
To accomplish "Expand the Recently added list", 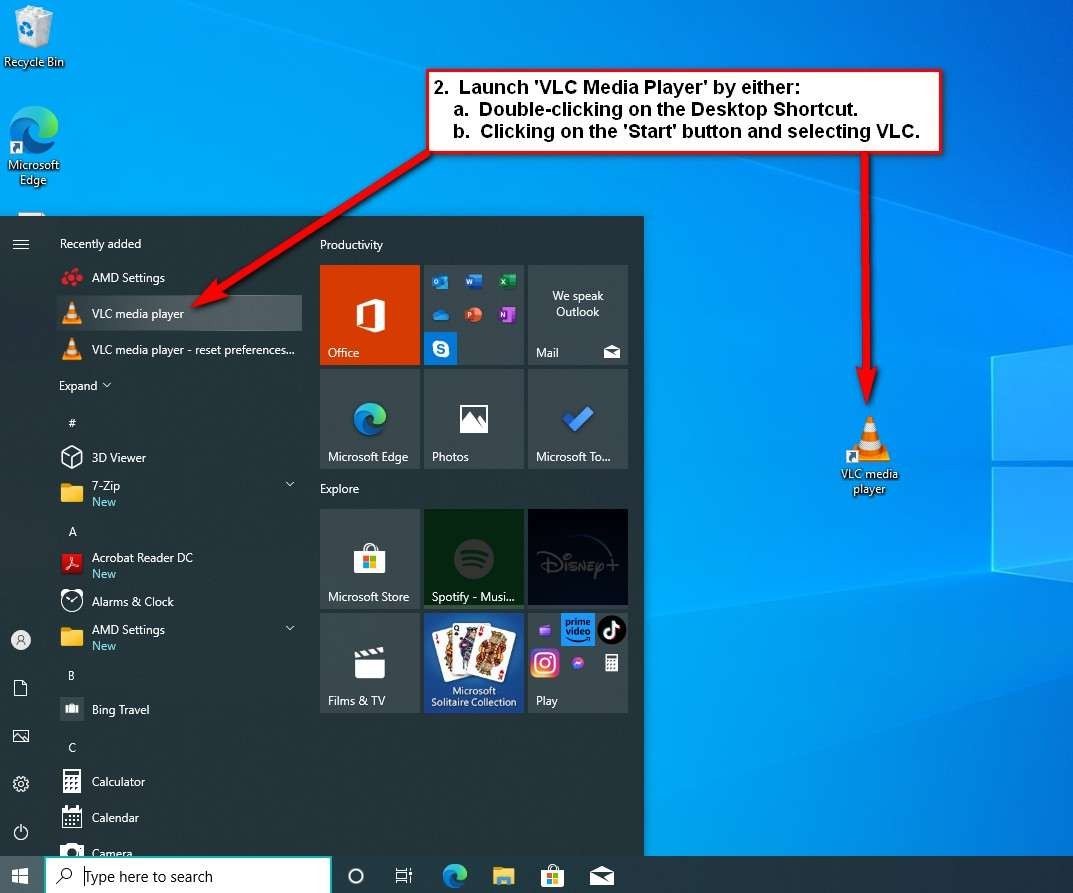I will tap(85, 386).
